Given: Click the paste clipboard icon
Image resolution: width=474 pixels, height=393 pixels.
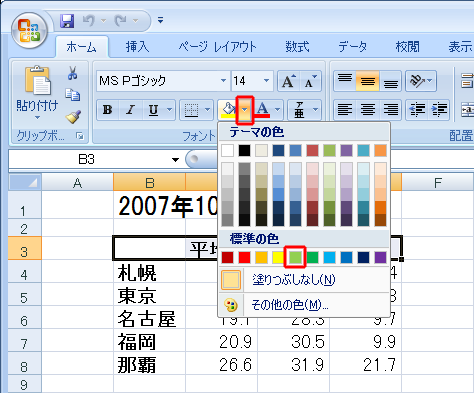Looking at the screenshot, I should [x=37, y=80].
